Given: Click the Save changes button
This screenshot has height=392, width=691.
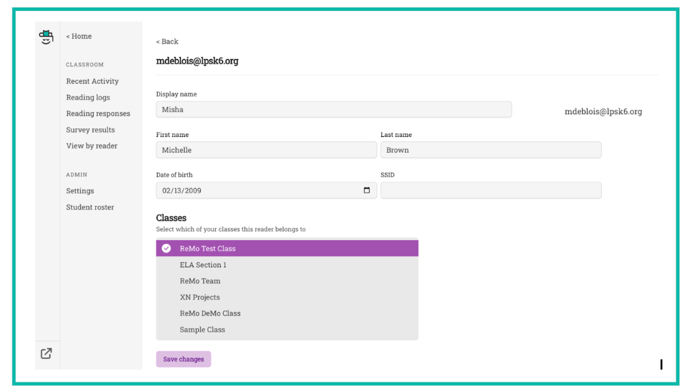Looking at the screenshot, I should click(183, 359).
